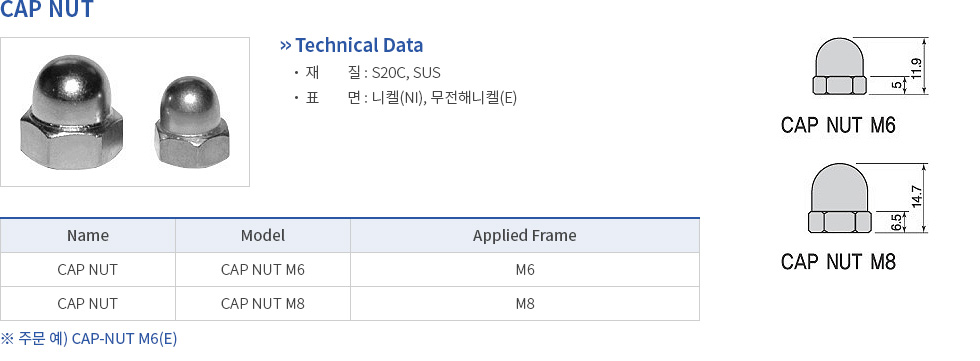Select the CAP NUT M8 model cell
The image size is (980, 361).
coord(262,304)
